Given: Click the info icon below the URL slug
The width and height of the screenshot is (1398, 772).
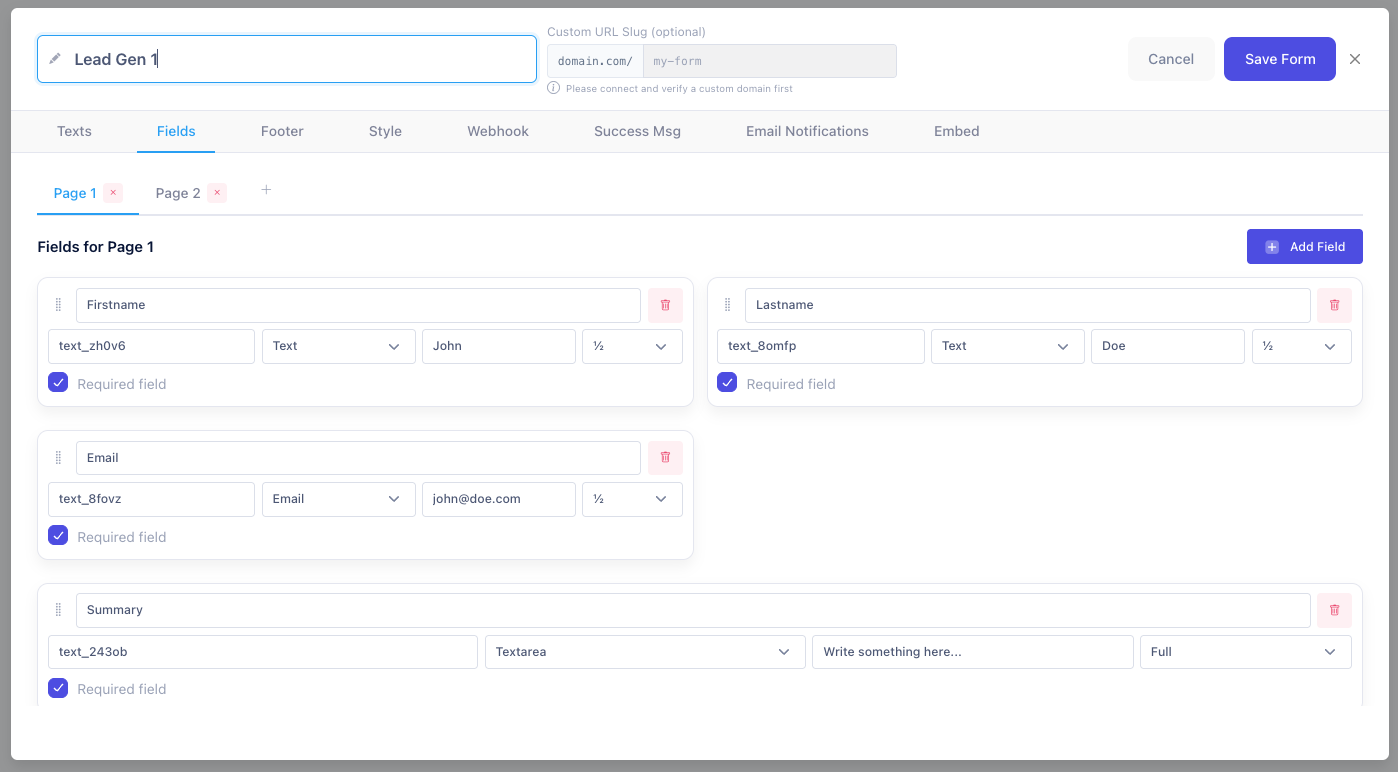Looking at the screenshot, I should (553, 88).
